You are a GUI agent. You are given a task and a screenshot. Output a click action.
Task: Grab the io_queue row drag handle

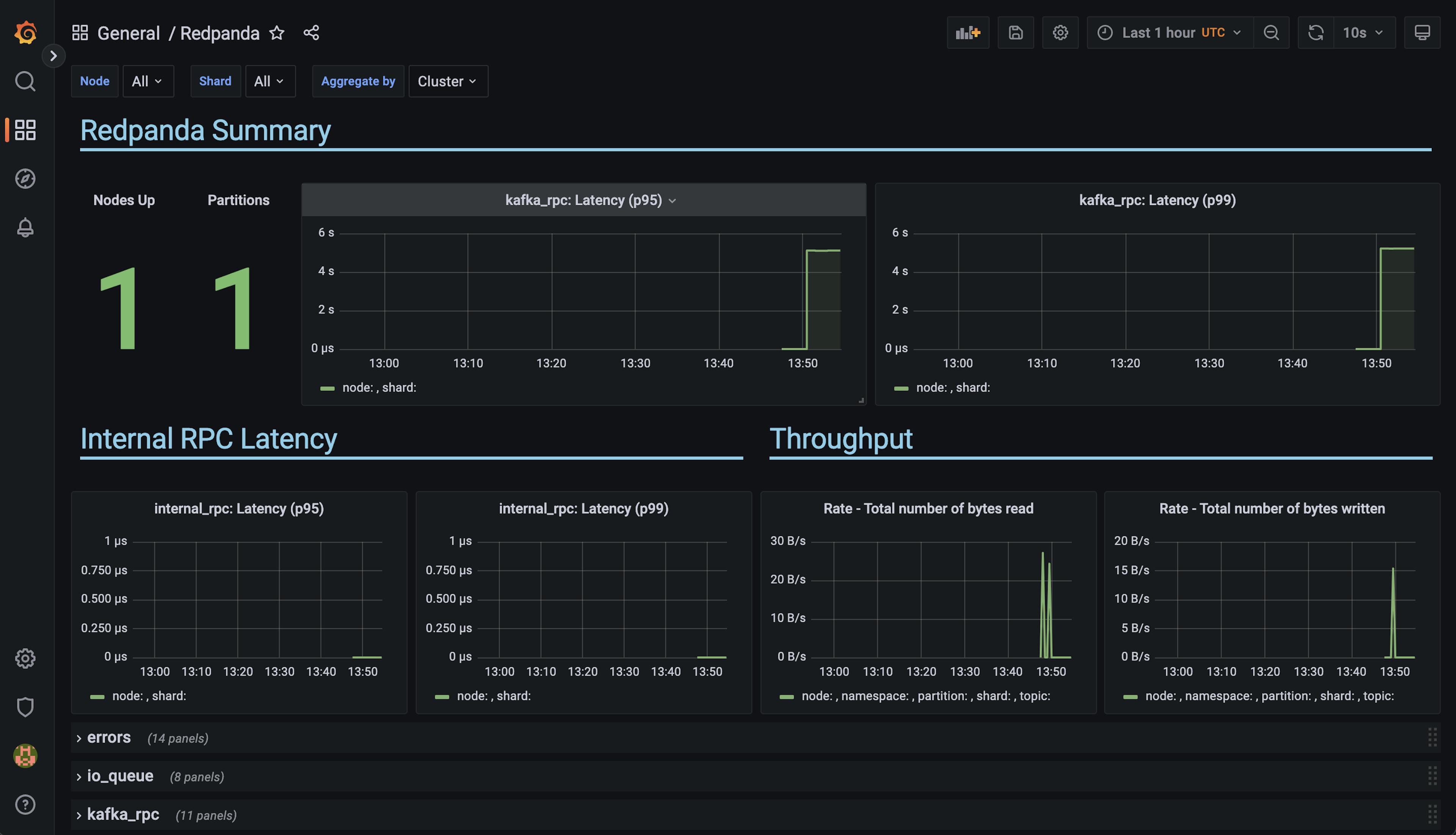tap(1432, 775)
